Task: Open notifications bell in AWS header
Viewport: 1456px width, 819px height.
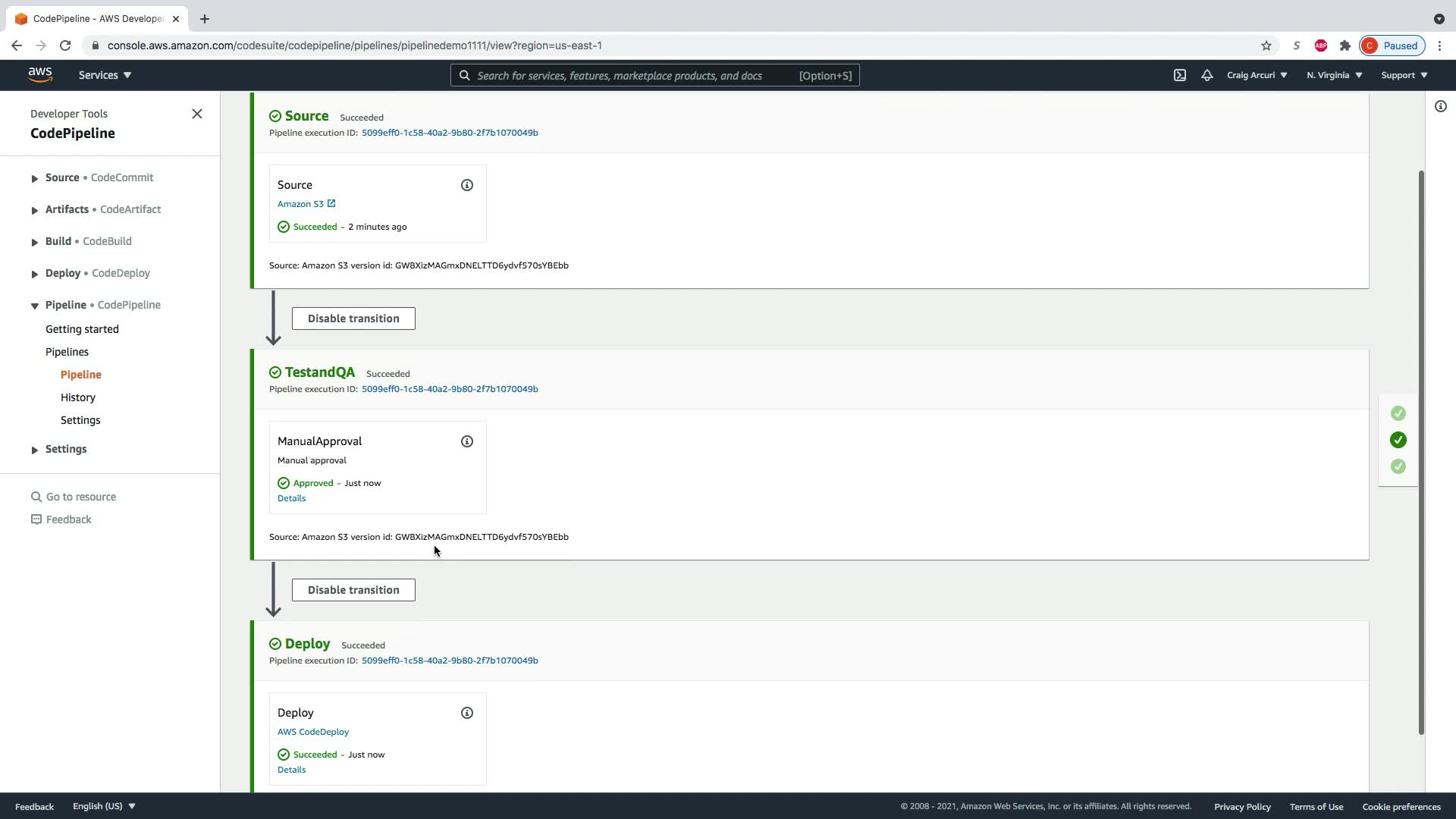Action: point(1207,75)
